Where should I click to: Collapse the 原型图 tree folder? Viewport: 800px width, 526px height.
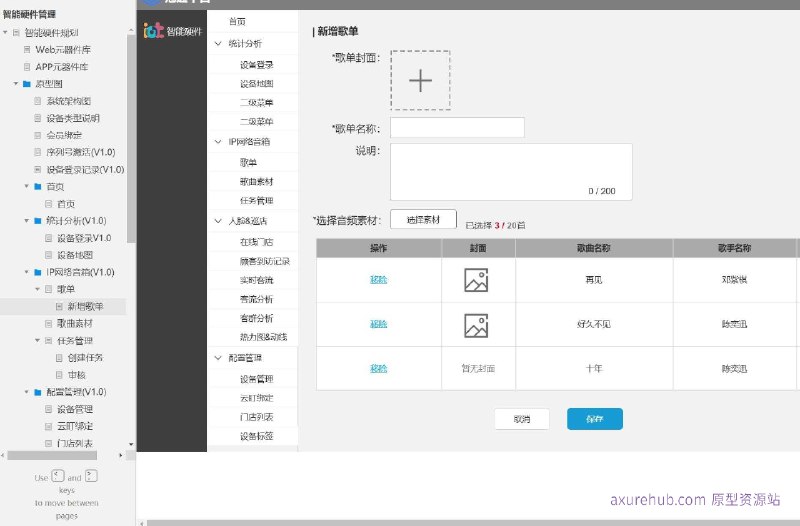(x=16, y=84)
